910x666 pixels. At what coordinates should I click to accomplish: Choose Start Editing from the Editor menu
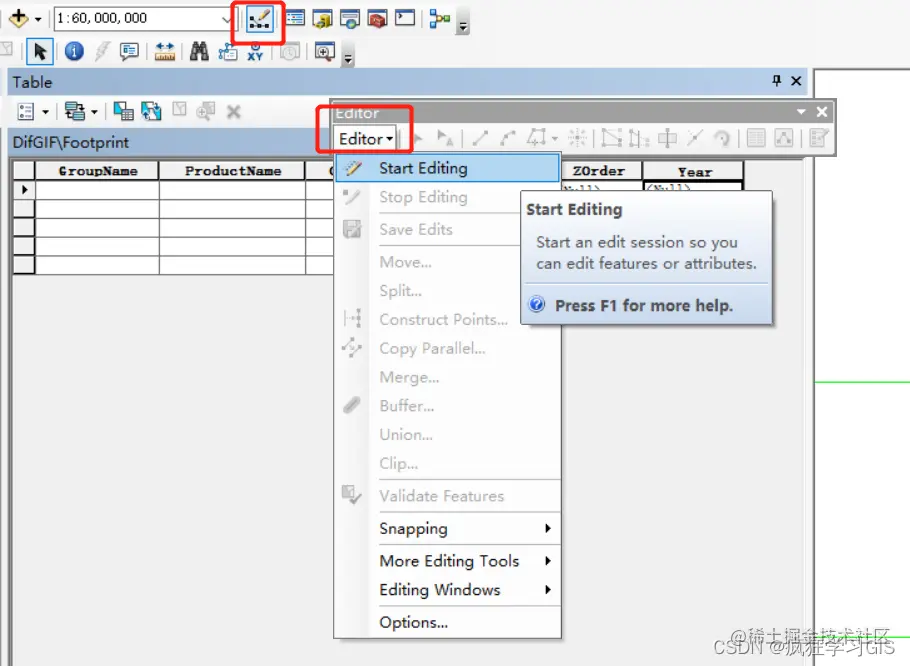click(447, 168)
